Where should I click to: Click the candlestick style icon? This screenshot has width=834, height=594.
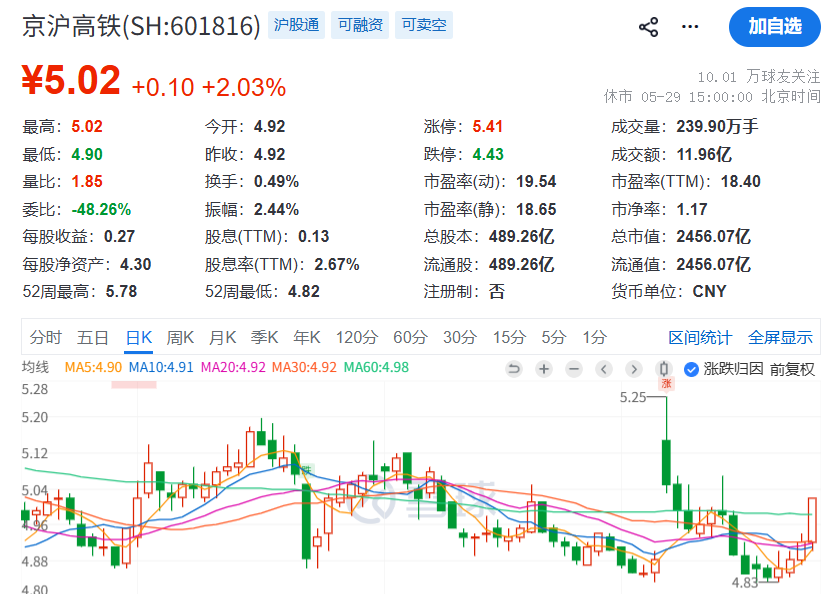pos(664,369)
